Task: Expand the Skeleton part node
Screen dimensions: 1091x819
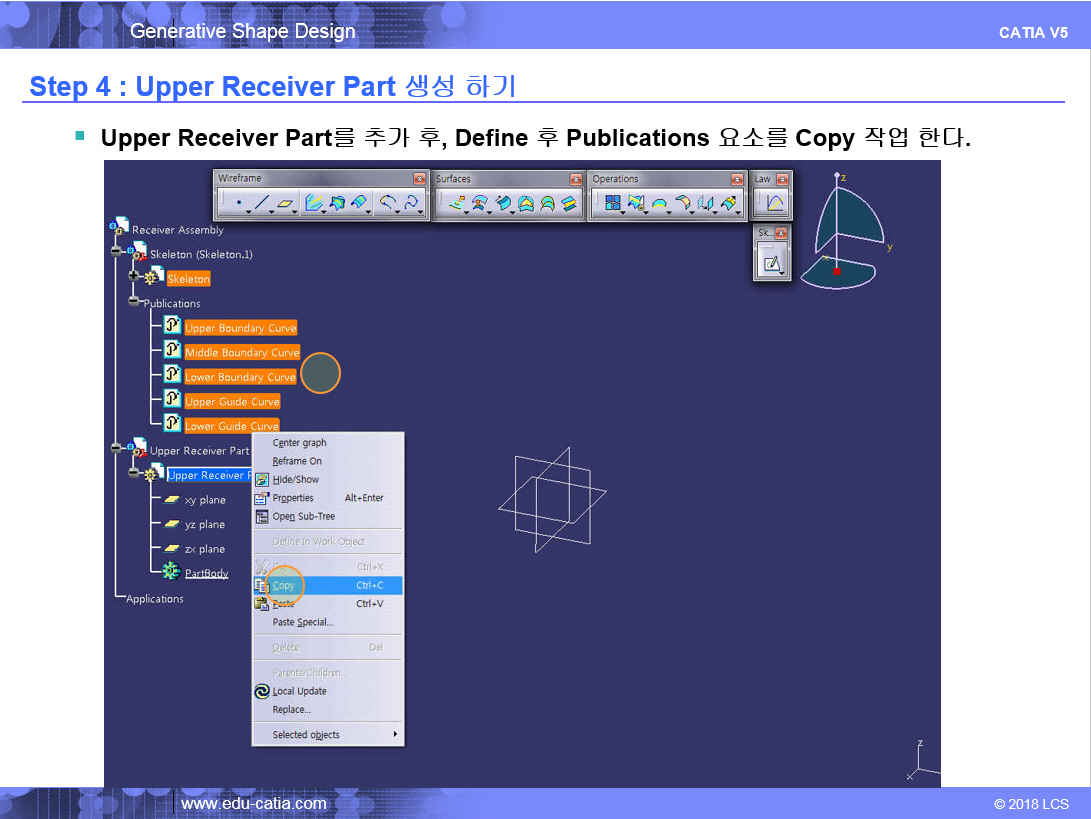Action: pos(134,277)
